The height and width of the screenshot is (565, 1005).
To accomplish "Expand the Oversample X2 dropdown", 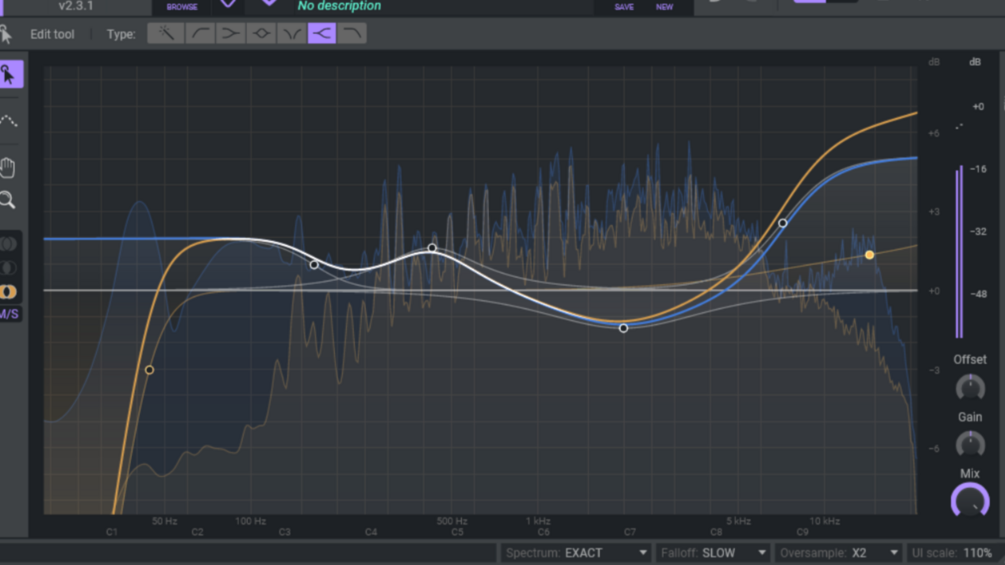I will pyautogui.click(x=838, y=553).
